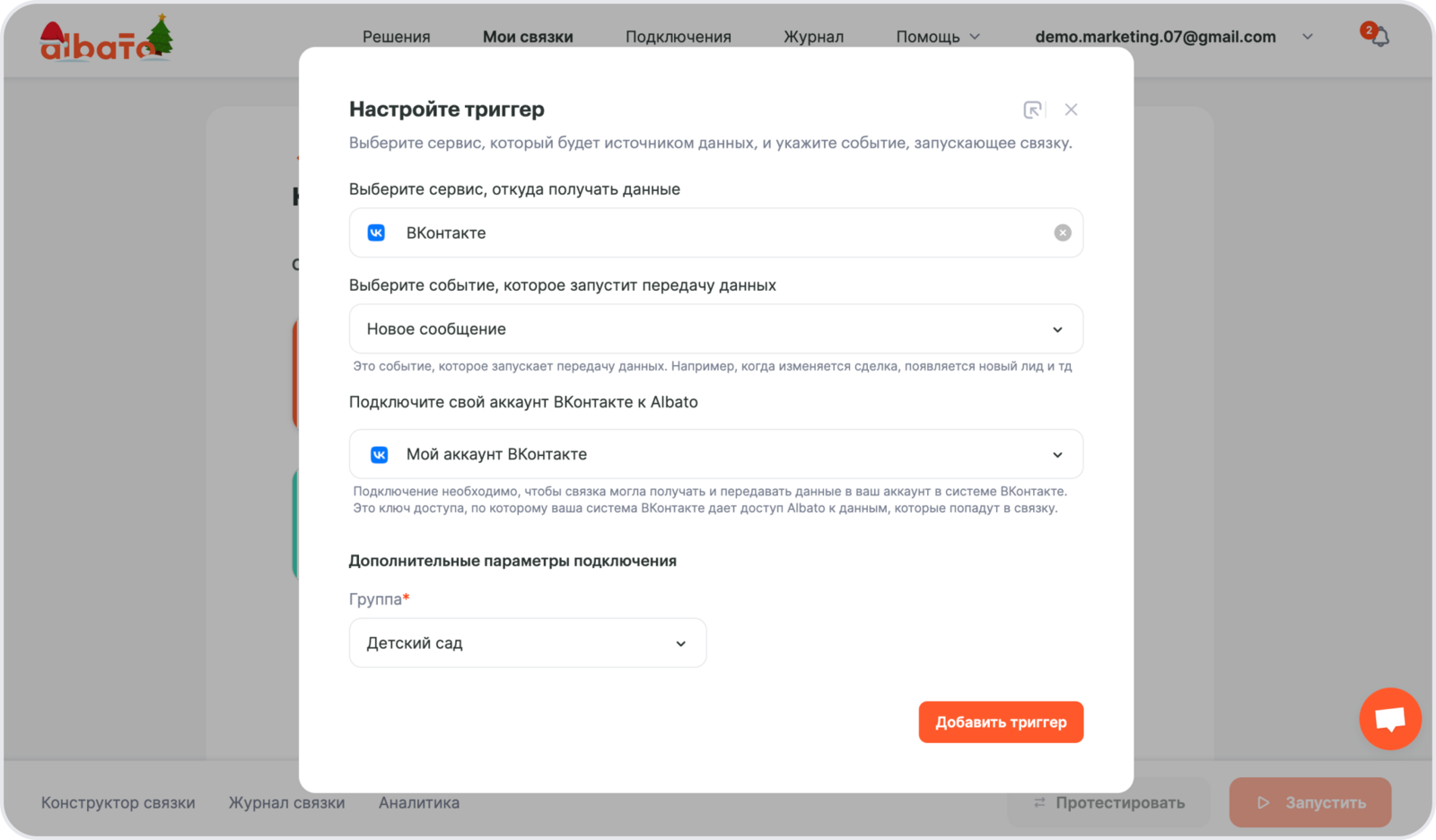Open the notifications bell
Viewport: 1436px width, 840px height.
(x=1379, y=37)
